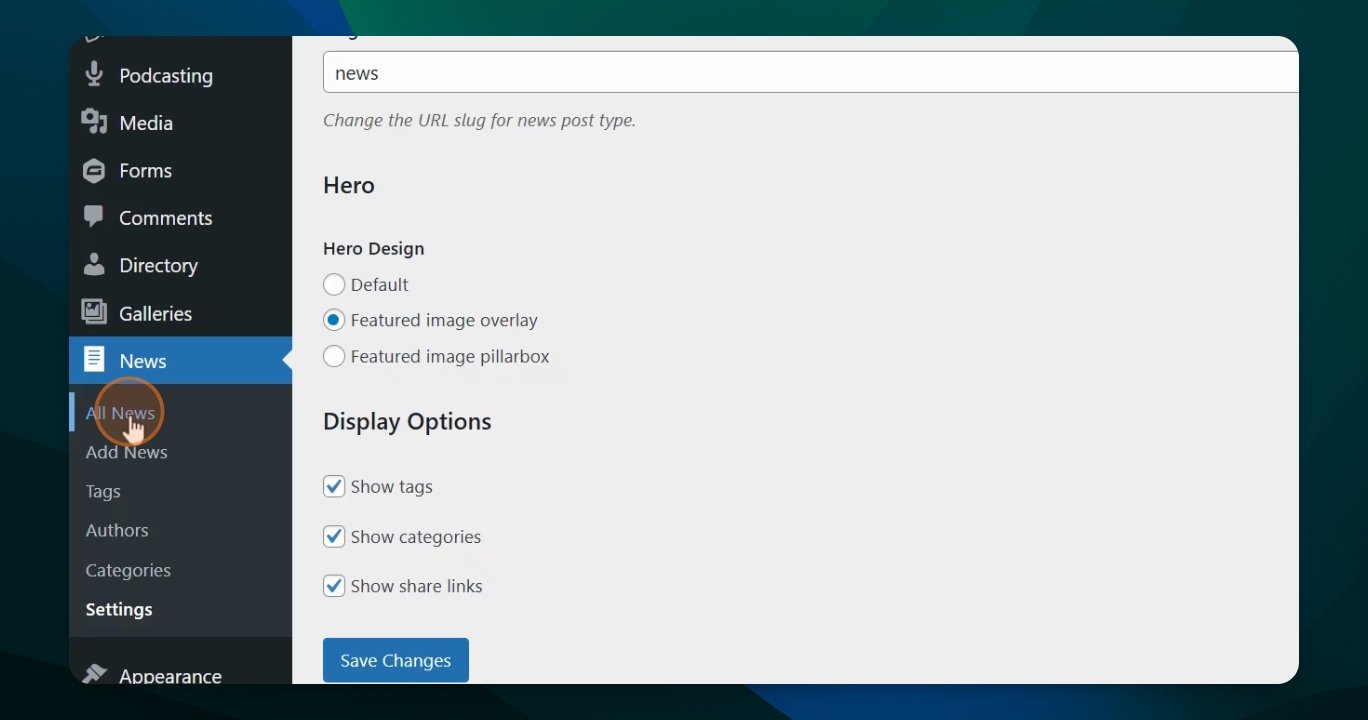Choose Featured image overlay option
The image size is (1368, 720).
tap(334, 320)
